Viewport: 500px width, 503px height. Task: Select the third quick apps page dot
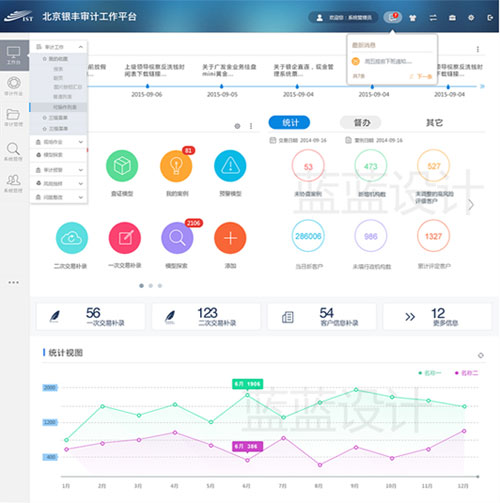coord(160,286)
